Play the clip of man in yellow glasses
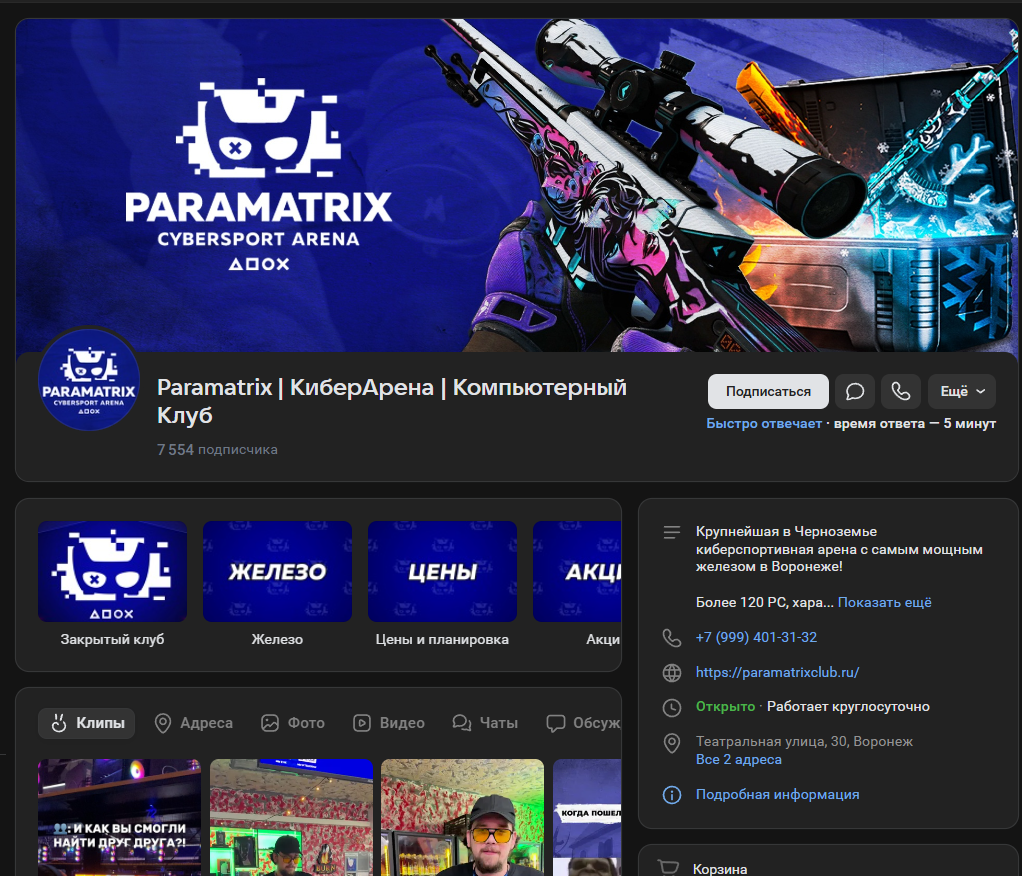Screen dimensions: 1022x876 click(x=462, y=817)
